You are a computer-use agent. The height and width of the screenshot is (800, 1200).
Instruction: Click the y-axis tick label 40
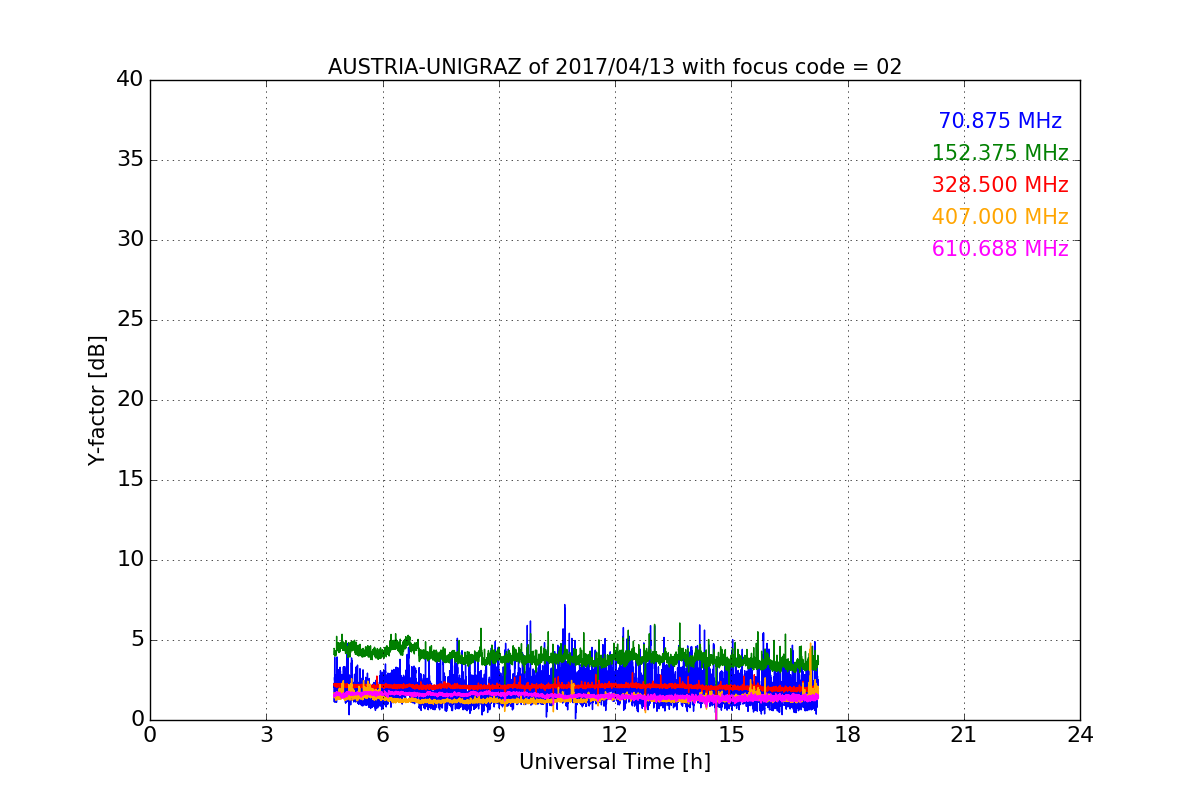coord(130,80)
